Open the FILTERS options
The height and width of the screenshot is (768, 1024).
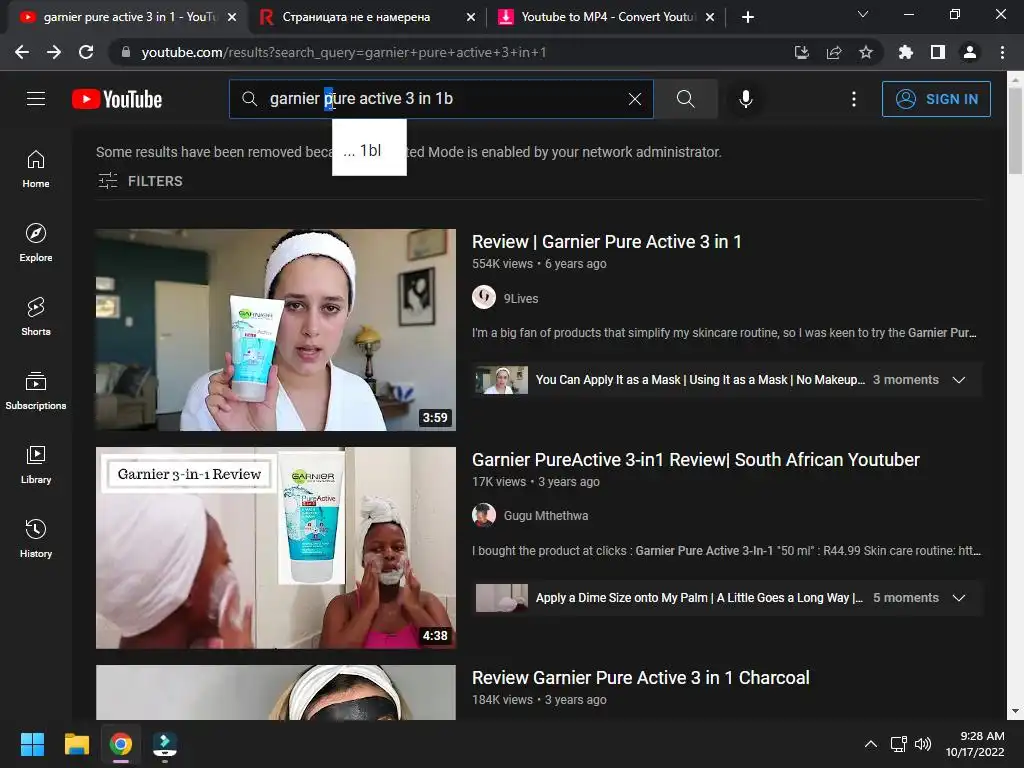click(140, 181)
